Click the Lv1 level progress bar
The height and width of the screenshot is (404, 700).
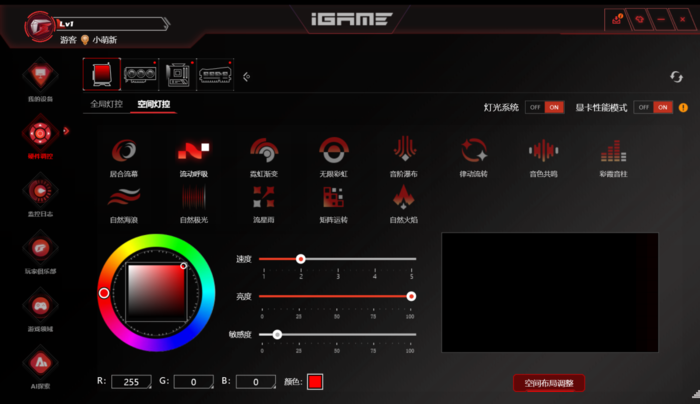pos(112,24)
